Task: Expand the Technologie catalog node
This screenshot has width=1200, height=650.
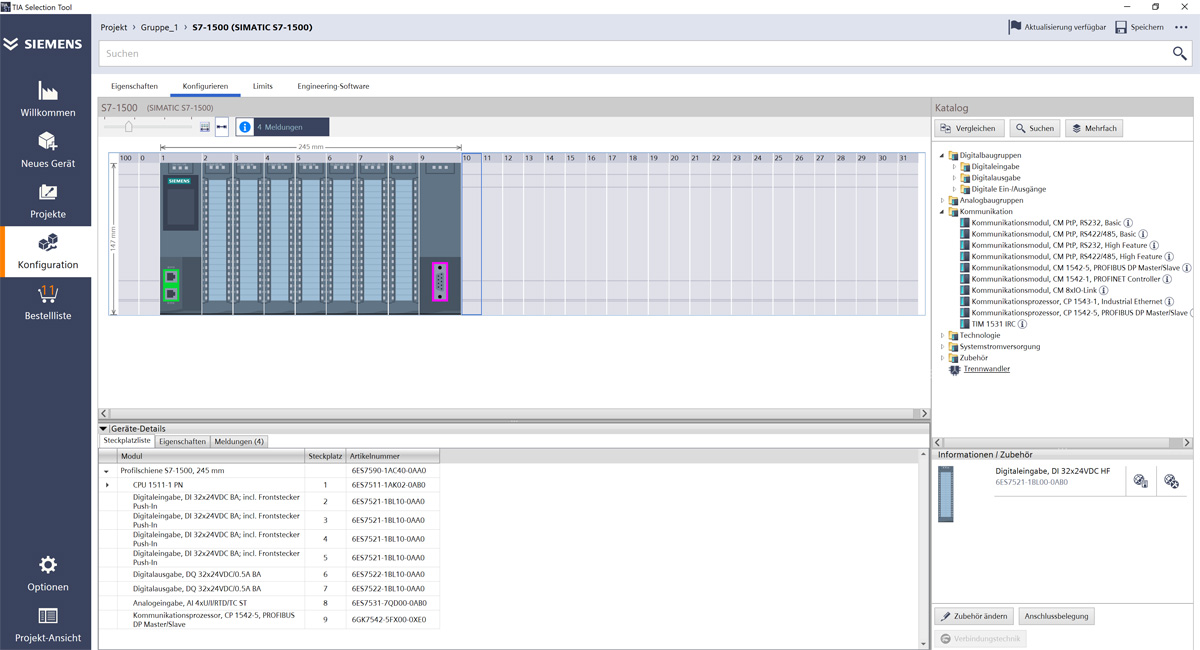Action: tap(942, 335)
